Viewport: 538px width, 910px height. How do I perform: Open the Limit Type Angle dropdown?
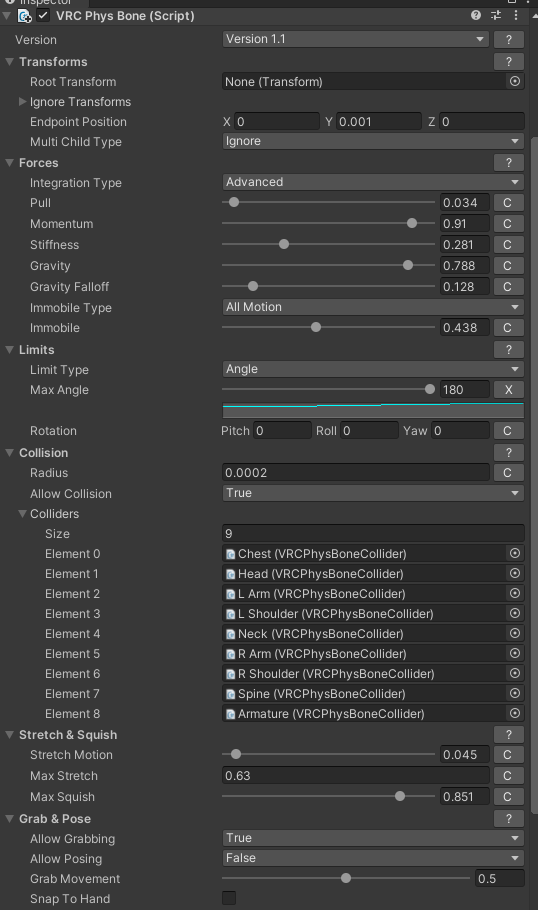click(x=373, y=369)
